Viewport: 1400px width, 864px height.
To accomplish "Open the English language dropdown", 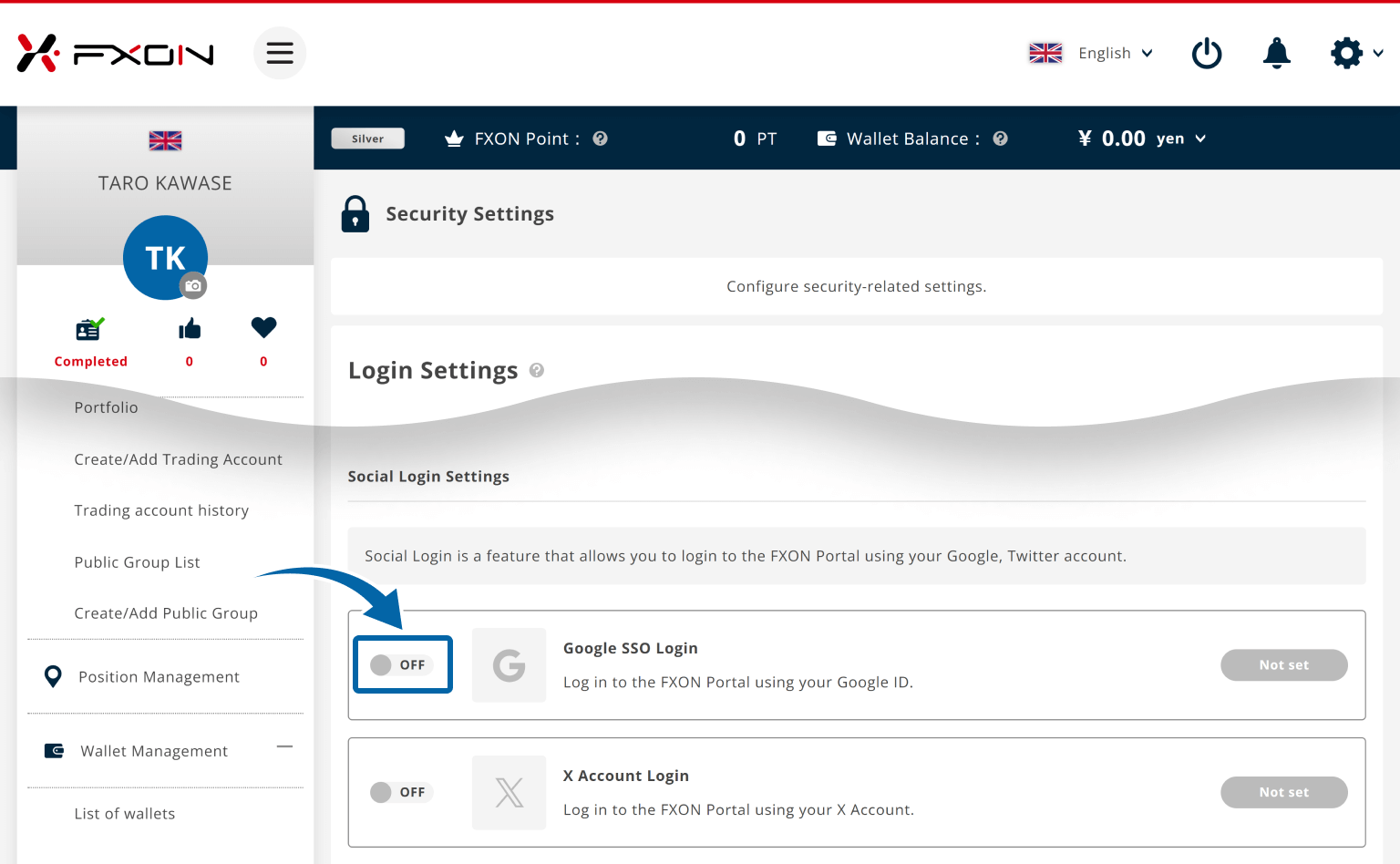I will (1116, 53).
